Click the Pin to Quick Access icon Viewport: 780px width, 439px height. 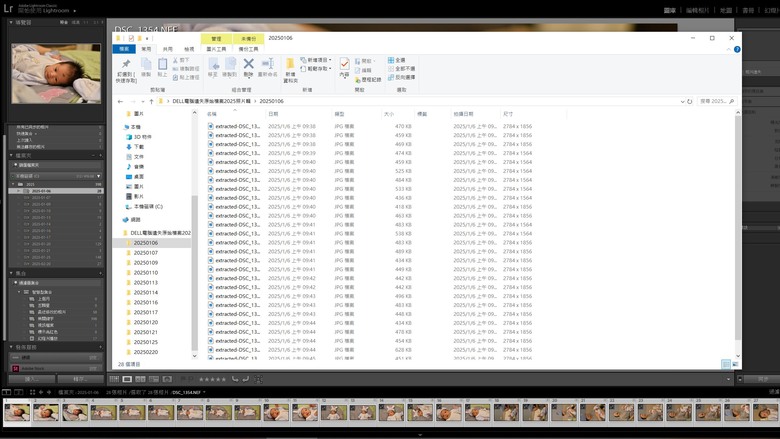(x=126, y=70)
